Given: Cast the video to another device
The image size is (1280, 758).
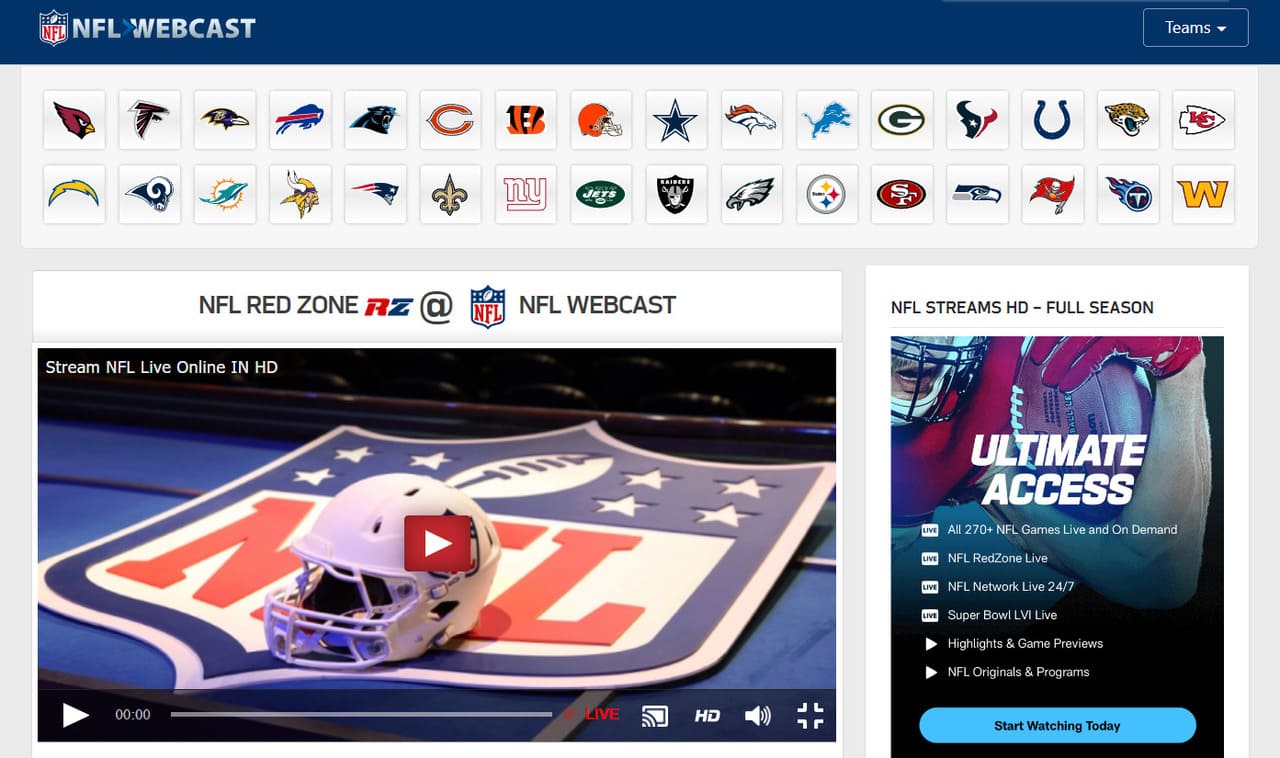Looking at the screenshot, I should click(x=655, y=715).
